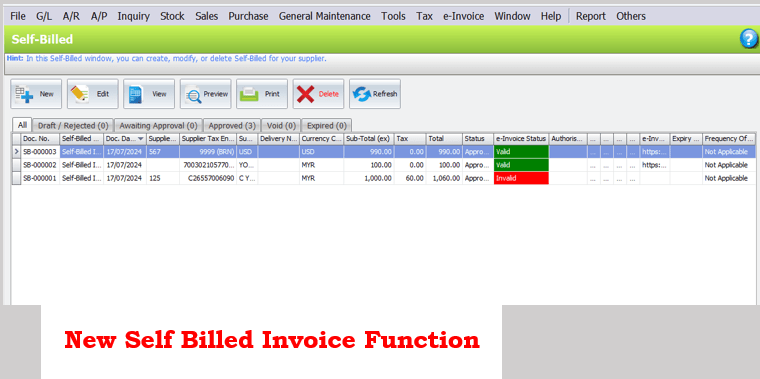The image size is (760, 379).
Task: Click the Print button
Action: pyautogui.click(x=262, y=94)
